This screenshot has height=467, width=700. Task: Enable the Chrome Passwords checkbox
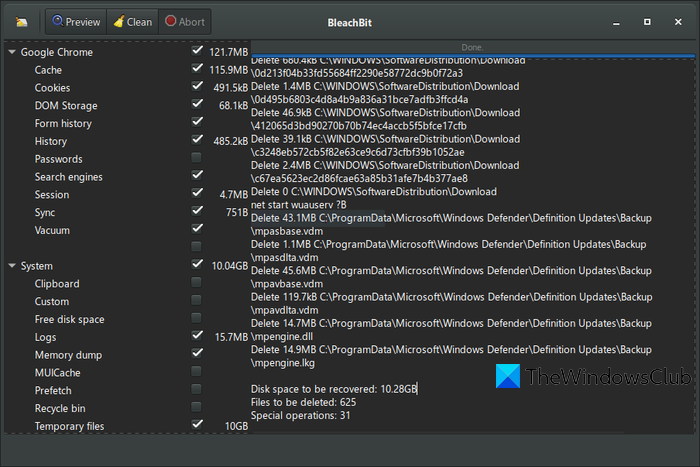[197, 159]
